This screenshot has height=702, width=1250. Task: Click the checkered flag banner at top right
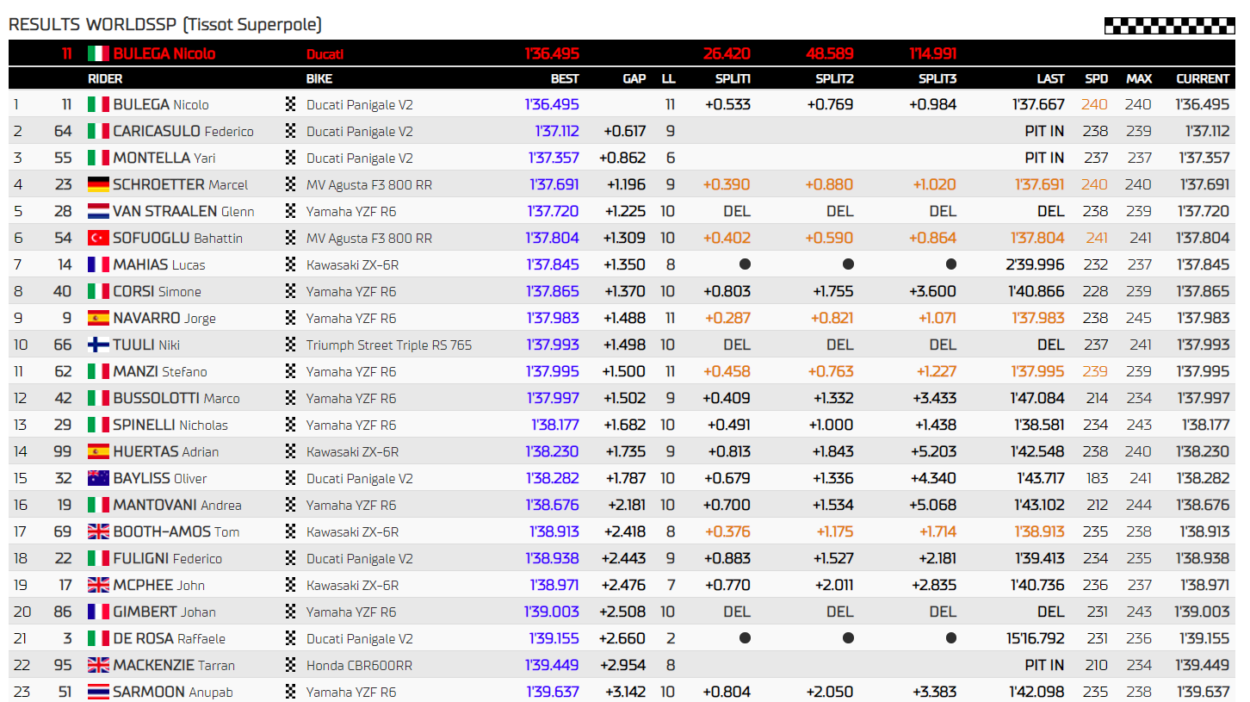1169,26
